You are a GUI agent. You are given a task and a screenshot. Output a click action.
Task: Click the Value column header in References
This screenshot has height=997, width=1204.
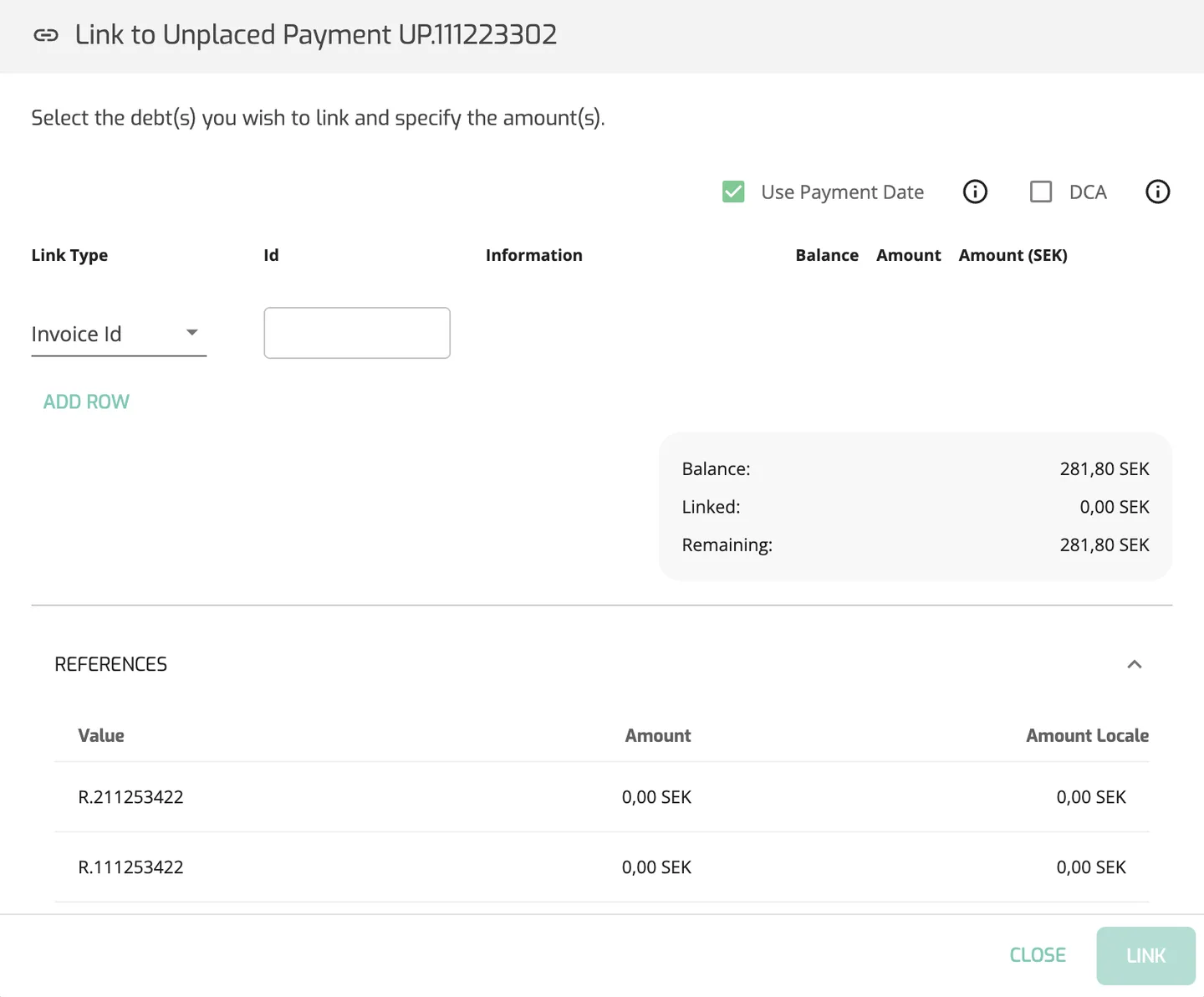(101, 735)
